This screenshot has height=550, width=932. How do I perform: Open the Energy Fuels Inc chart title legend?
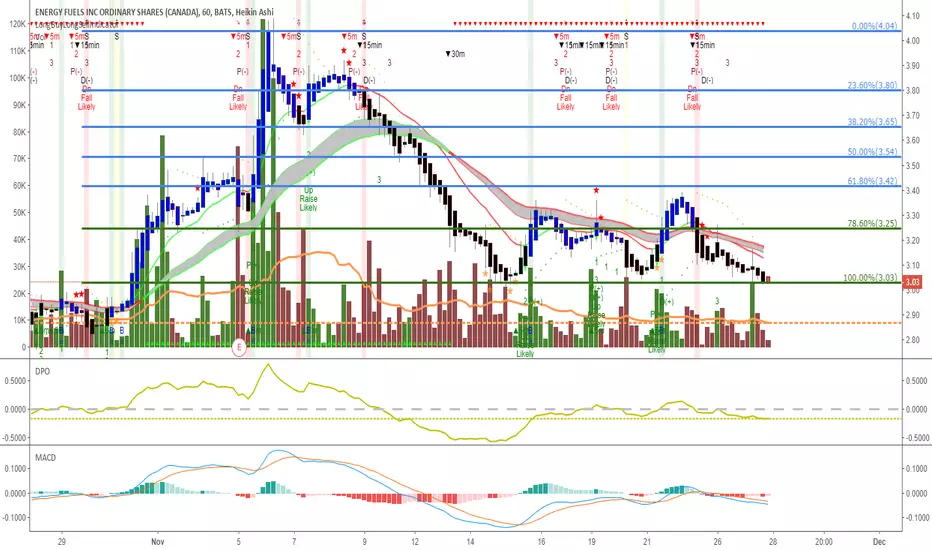click(x=154, y=12)
